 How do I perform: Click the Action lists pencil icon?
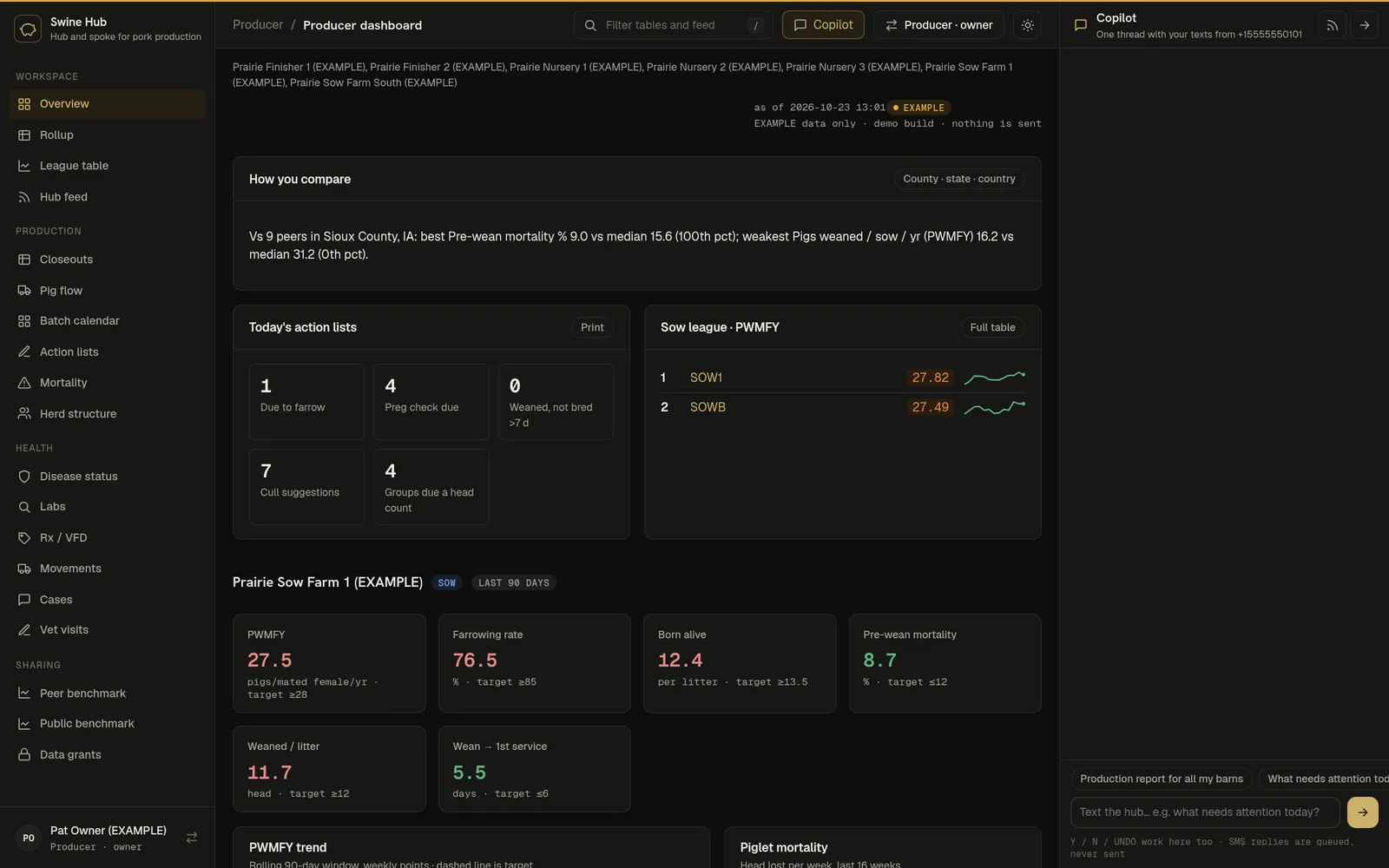24,352
